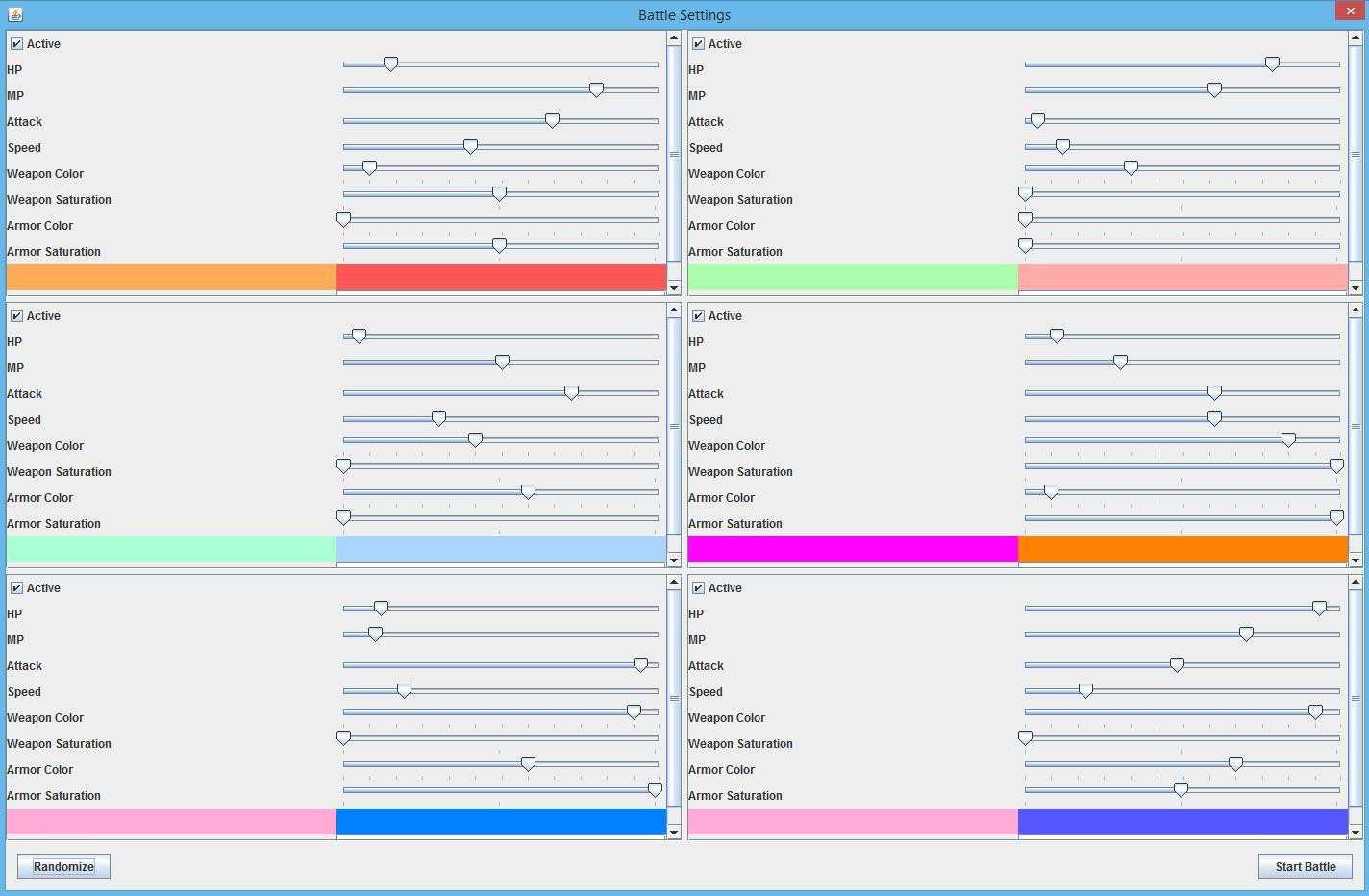Click the HP slider handle in top-left panel

pos(390,64)
